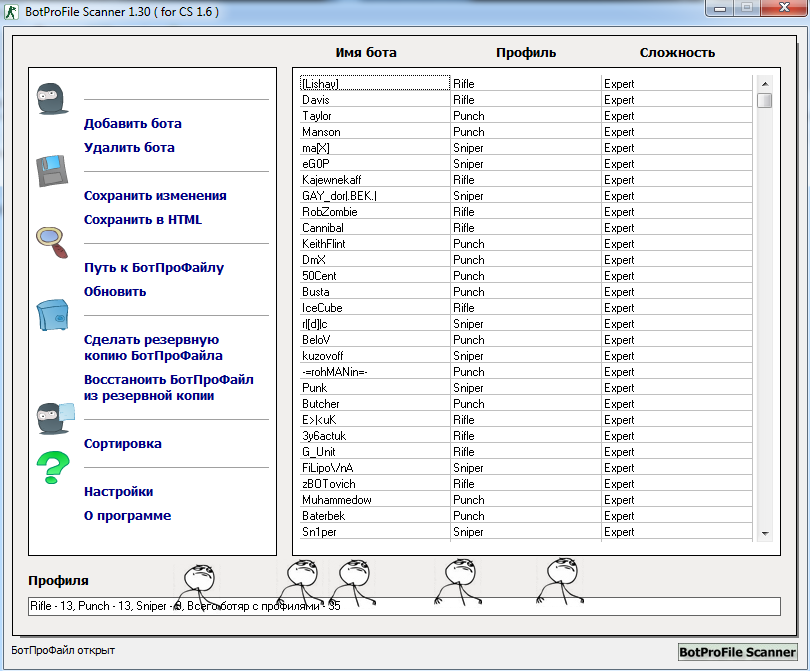Click the app icon in the title bar

(x=13, y=12)
